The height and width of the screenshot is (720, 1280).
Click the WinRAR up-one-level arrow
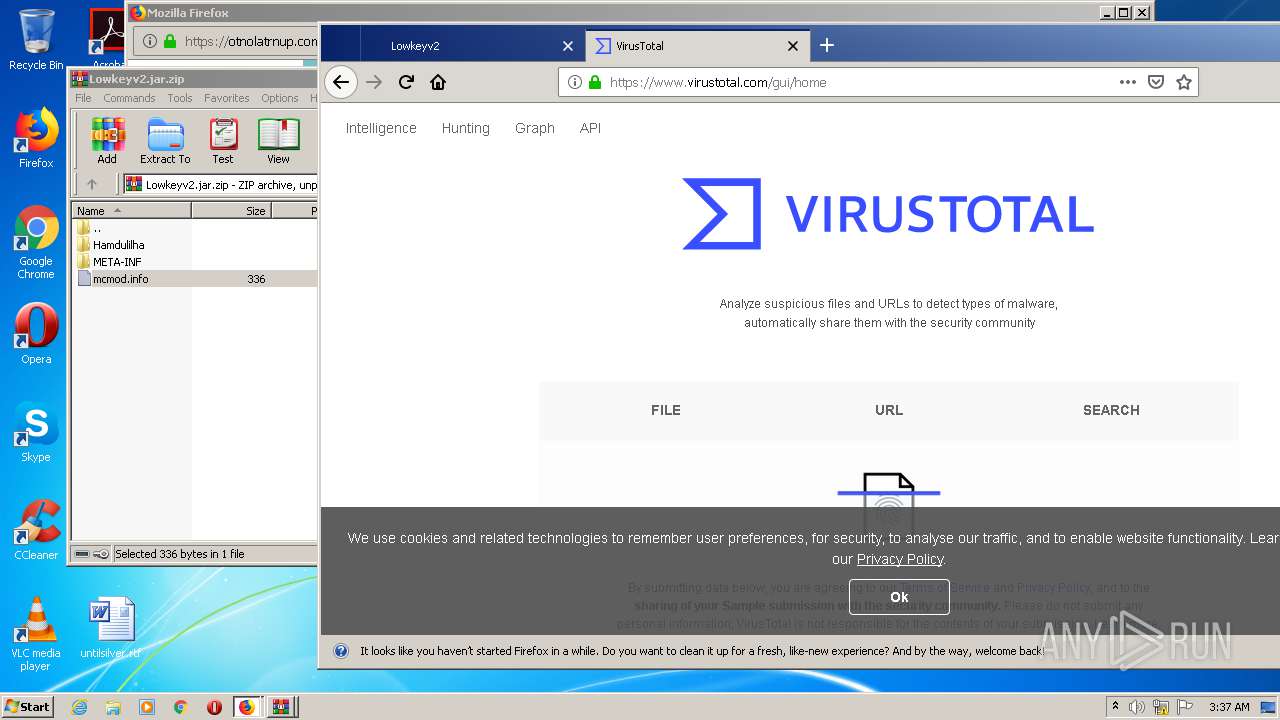92,184
